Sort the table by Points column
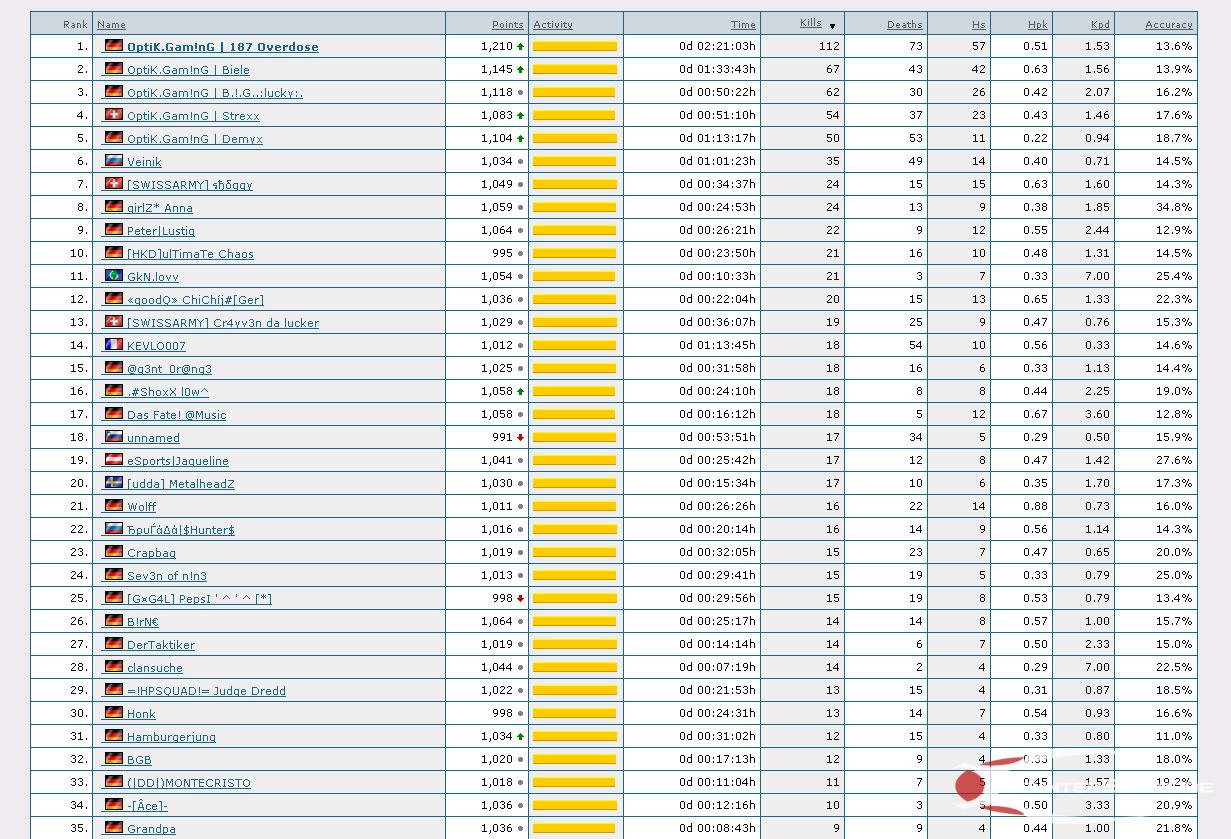1231x839 pixels. 507,24
